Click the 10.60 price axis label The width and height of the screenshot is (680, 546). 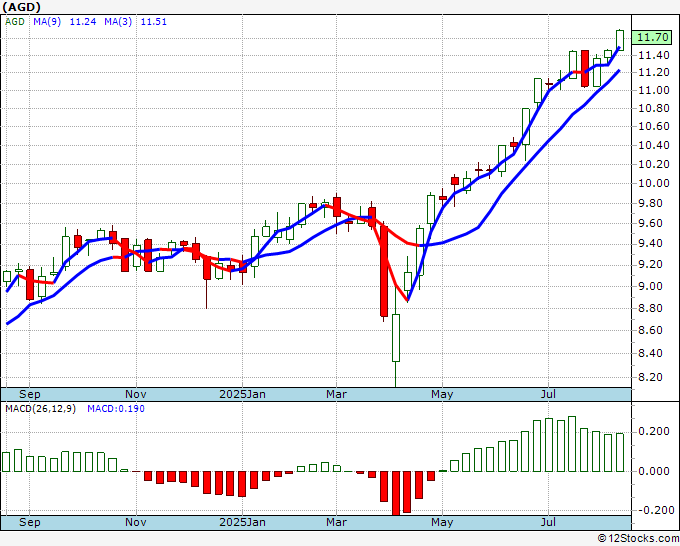(654, 126)
